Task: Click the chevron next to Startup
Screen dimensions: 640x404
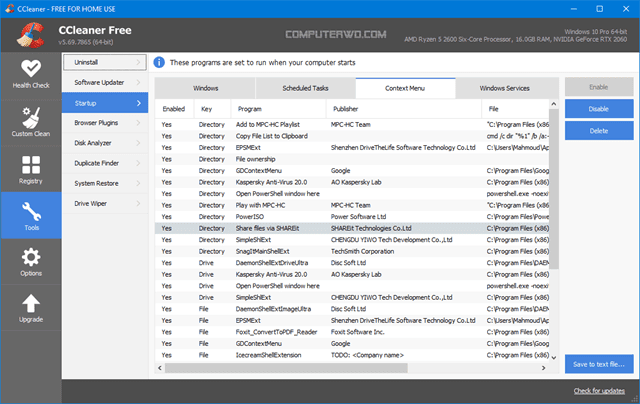Action: 139,103
